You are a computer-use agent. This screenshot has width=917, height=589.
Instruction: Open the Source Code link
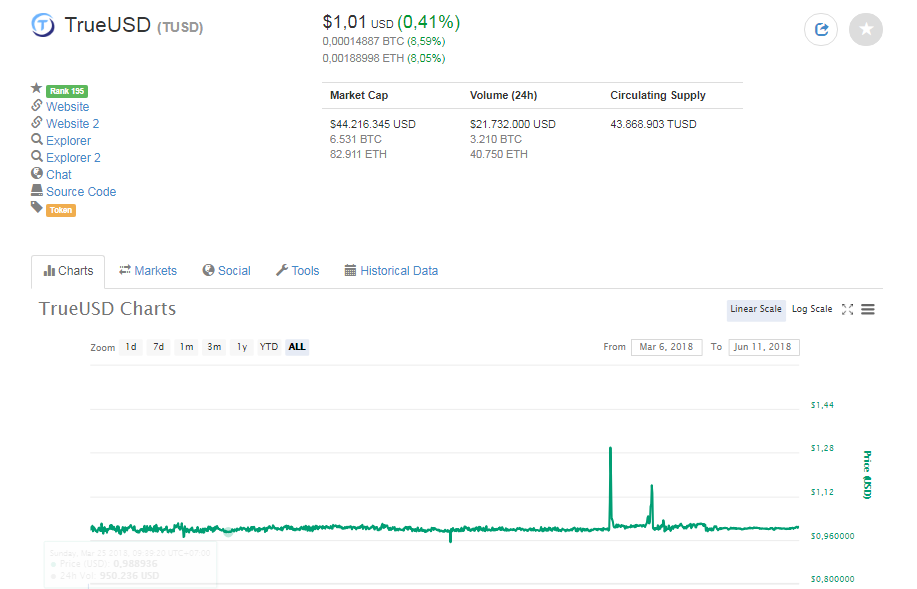pyautogui.click(x=81, y=192)
